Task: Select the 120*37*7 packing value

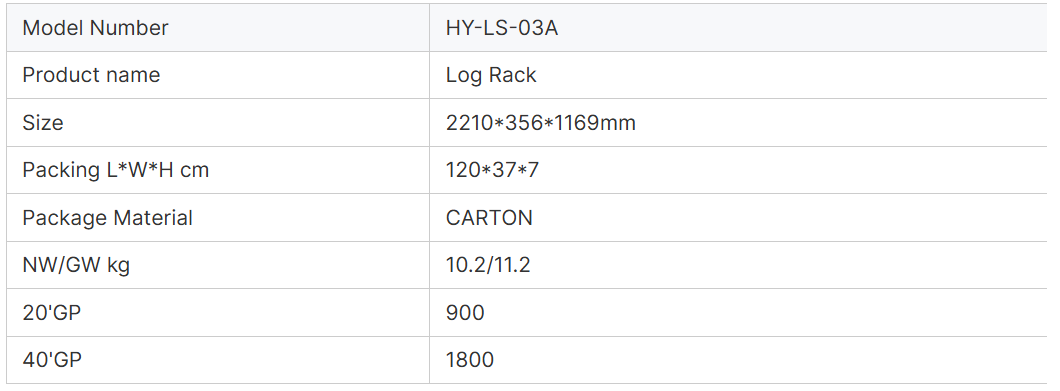Action: 492,170
